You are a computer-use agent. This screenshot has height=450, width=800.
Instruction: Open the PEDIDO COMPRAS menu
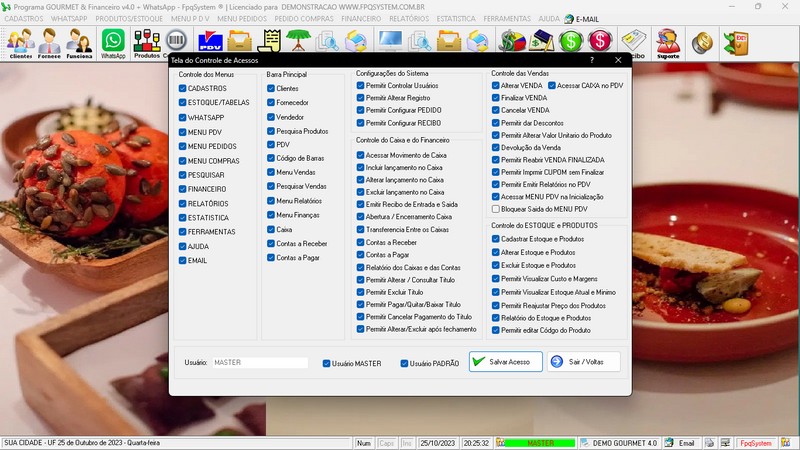click(304, 19)
